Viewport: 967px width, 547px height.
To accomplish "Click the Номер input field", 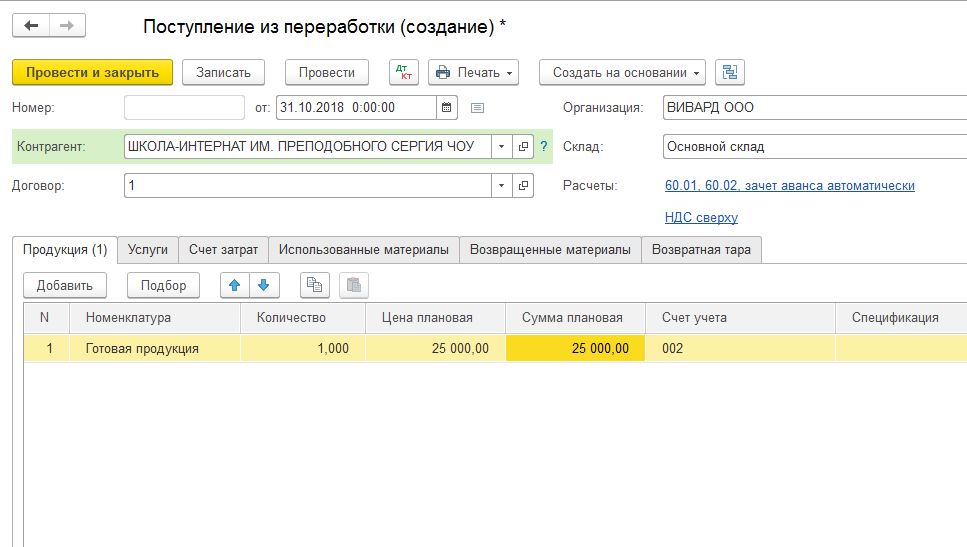I will [184, 107].
